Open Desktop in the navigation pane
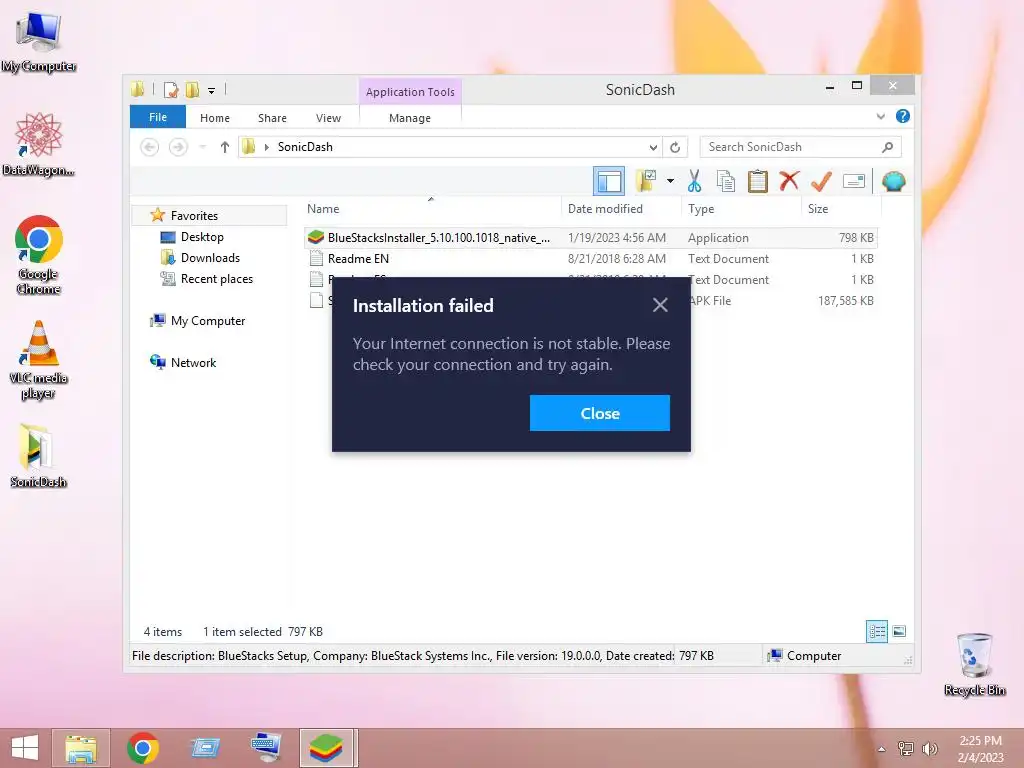This screenshot has height=768, width=1024. click(202, 237)
